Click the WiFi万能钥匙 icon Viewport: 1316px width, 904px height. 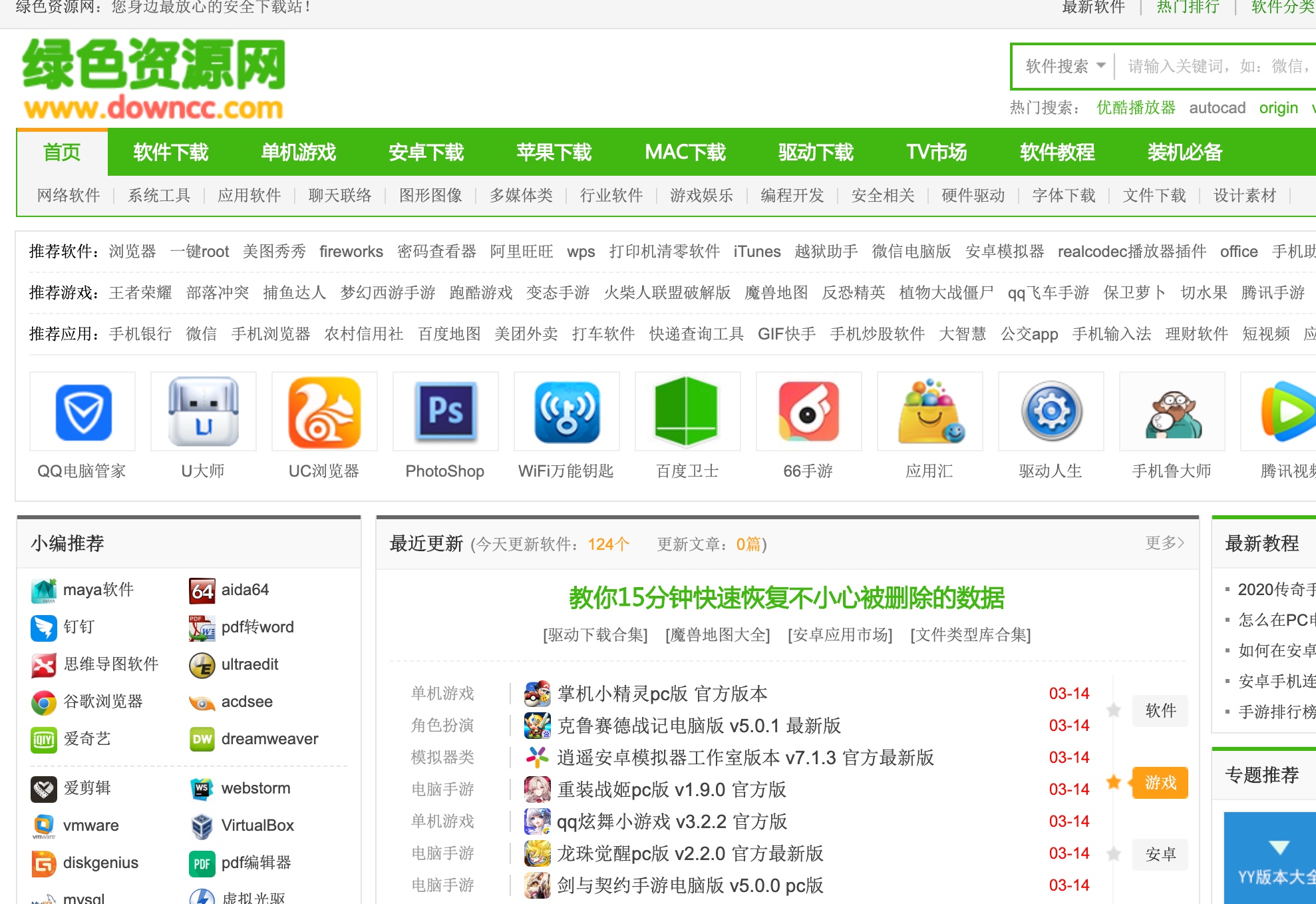coord(566,412)
